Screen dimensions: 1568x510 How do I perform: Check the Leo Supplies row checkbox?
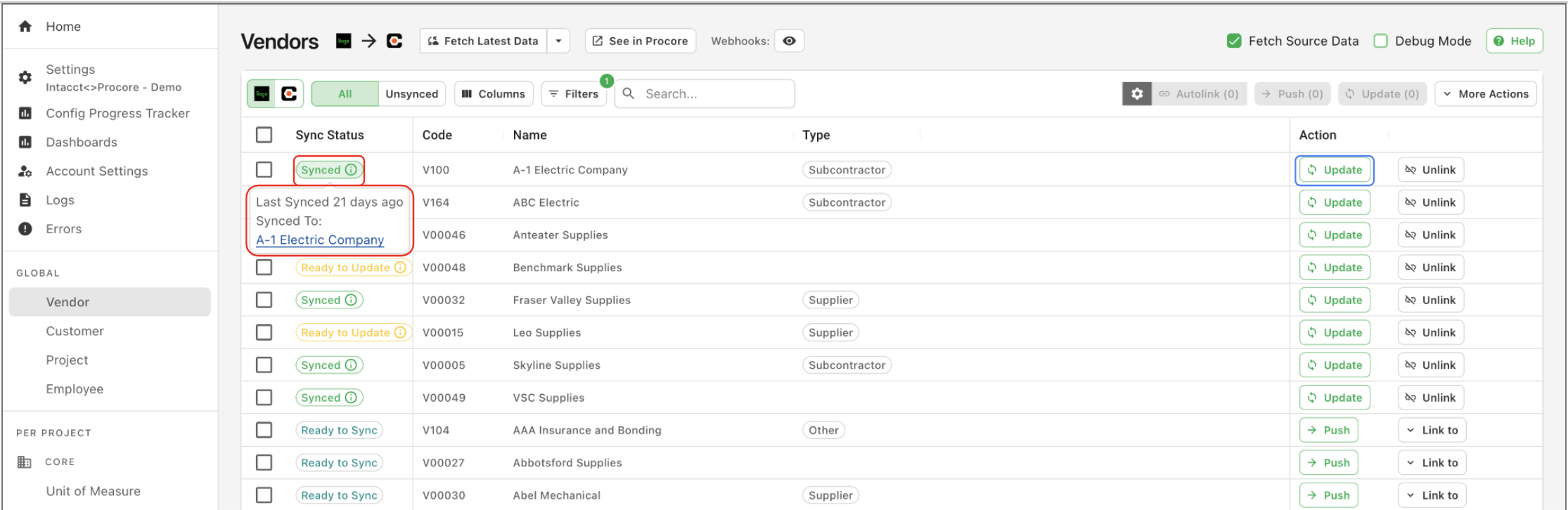[x=264, y=332]
